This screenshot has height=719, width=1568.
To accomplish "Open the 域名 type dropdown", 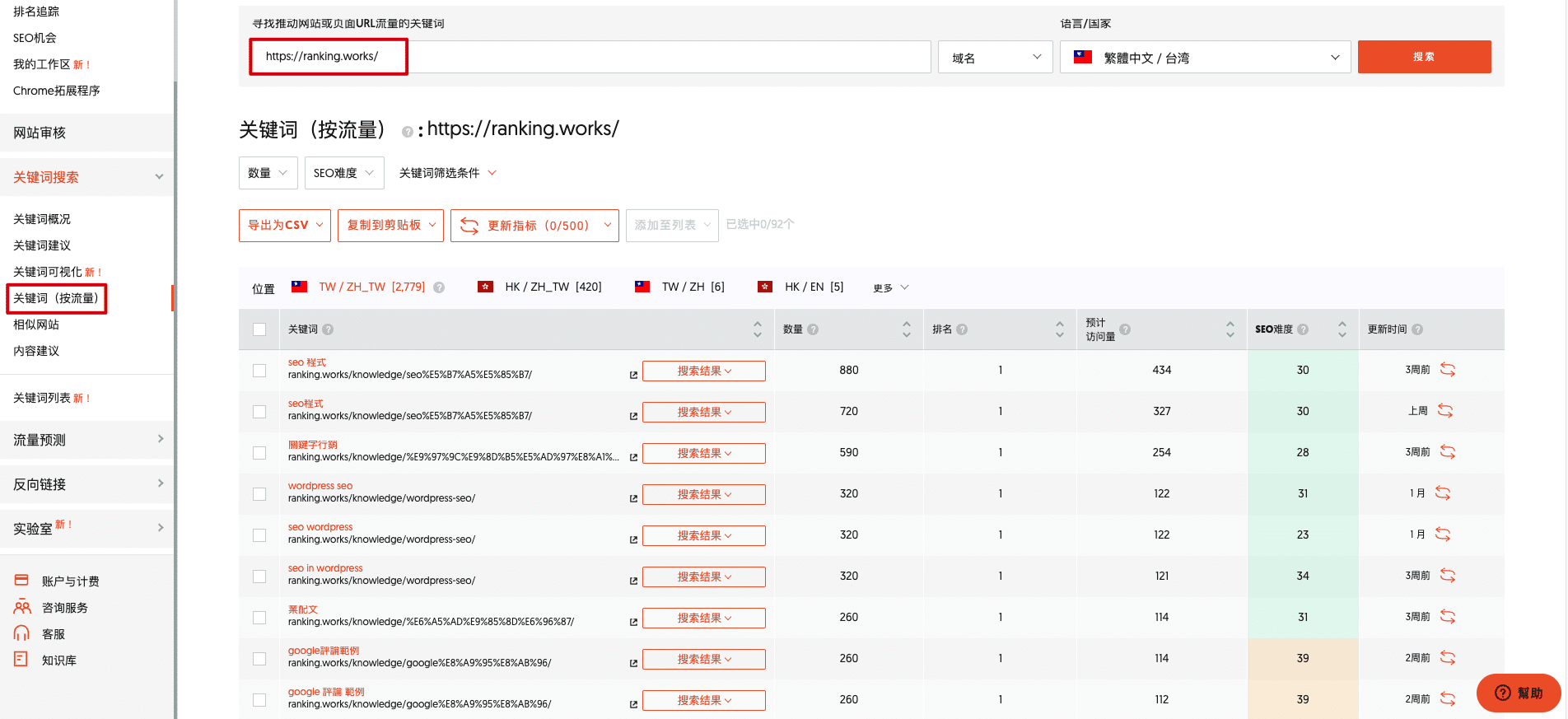I will pyautogui.click(x=995, y=58).
